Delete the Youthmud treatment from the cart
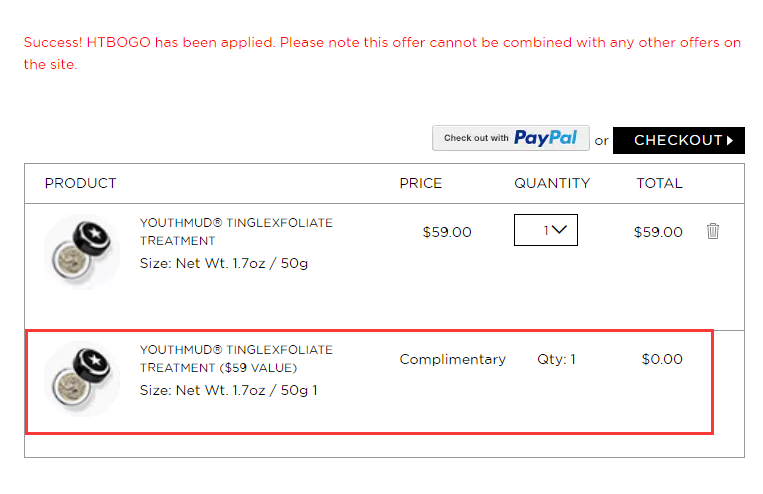The image size is (763, 494). point(713,231)
